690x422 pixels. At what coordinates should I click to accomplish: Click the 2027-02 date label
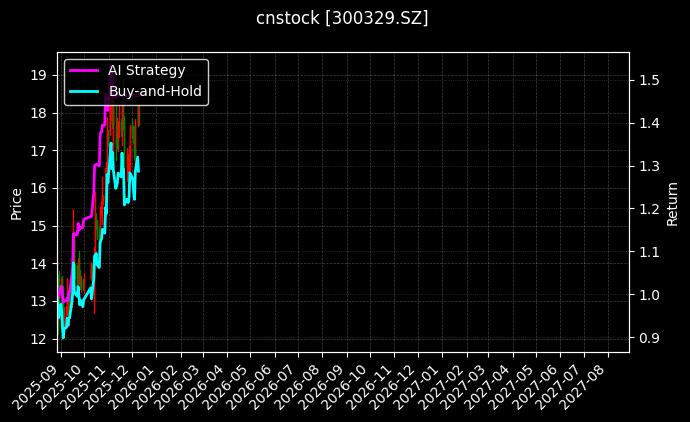point(443,387)
